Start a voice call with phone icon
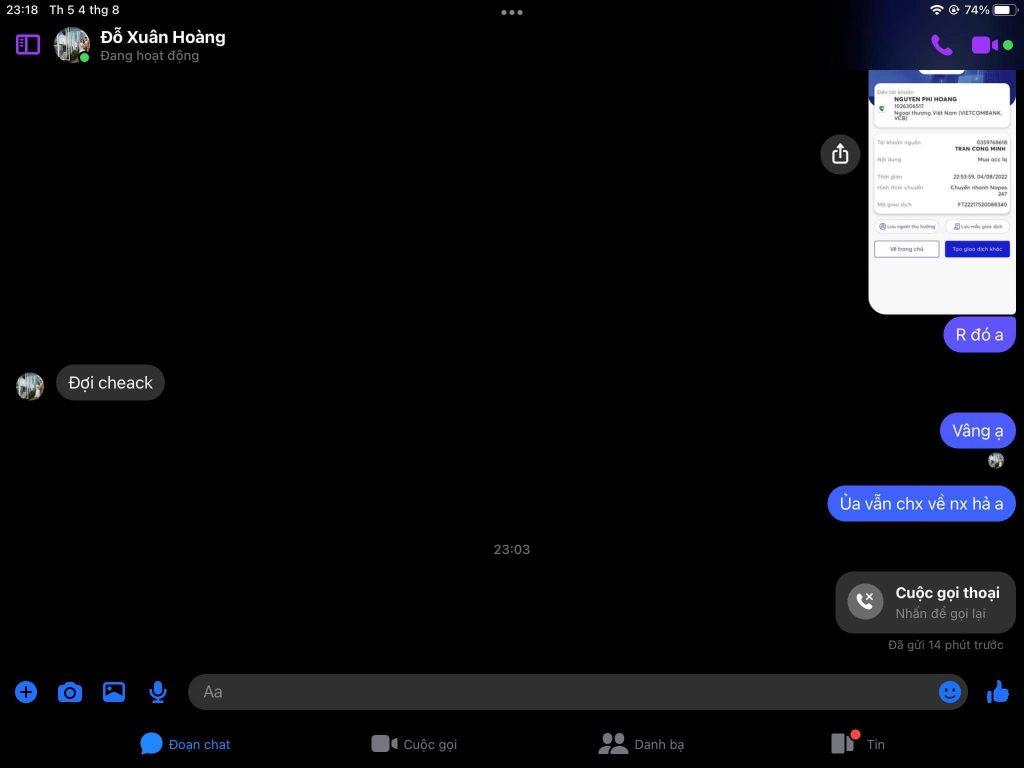This screenshot has height=768, width=1024. pos(941,45)
